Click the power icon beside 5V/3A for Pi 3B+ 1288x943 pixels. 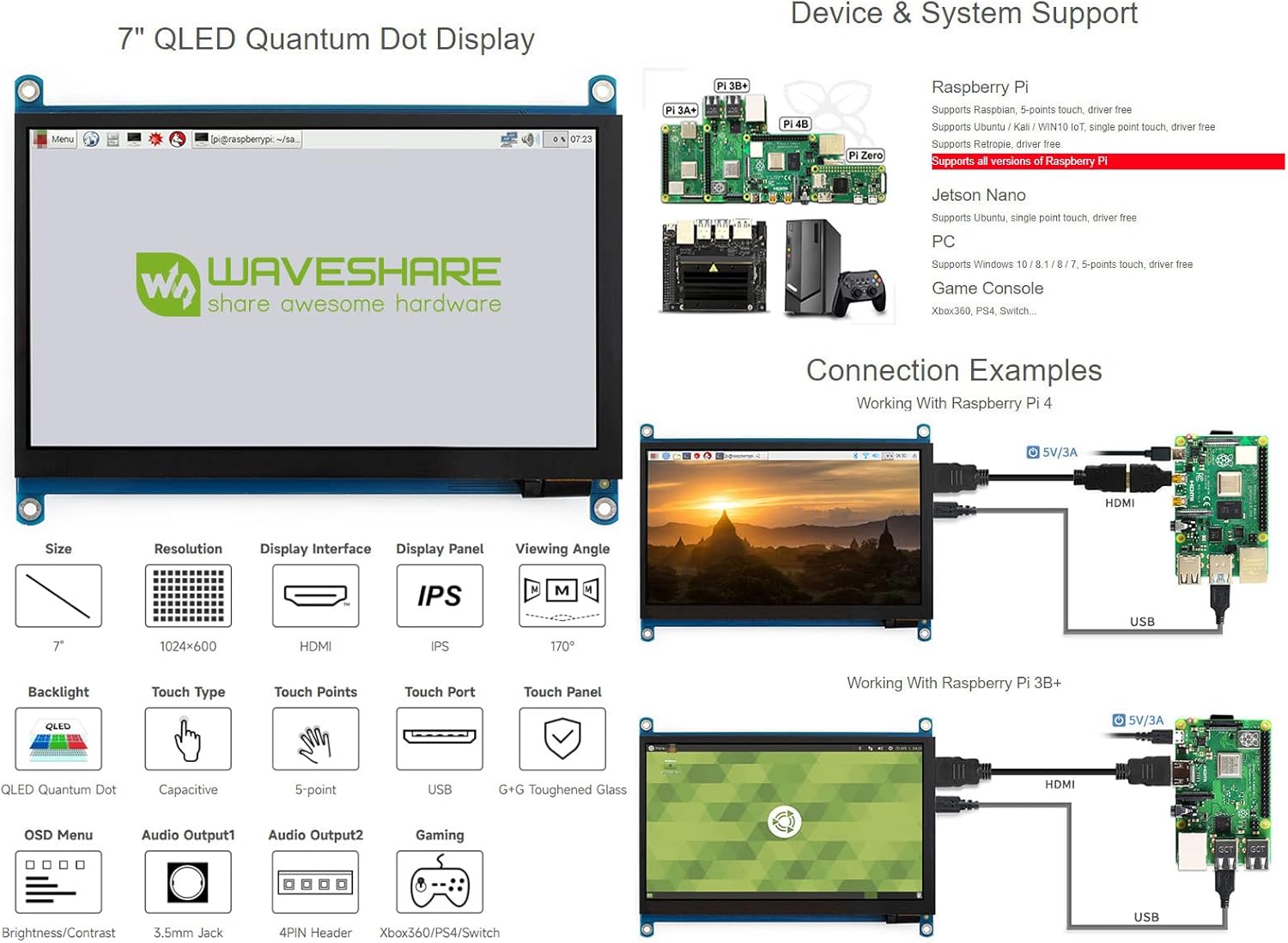(1119, 721)
